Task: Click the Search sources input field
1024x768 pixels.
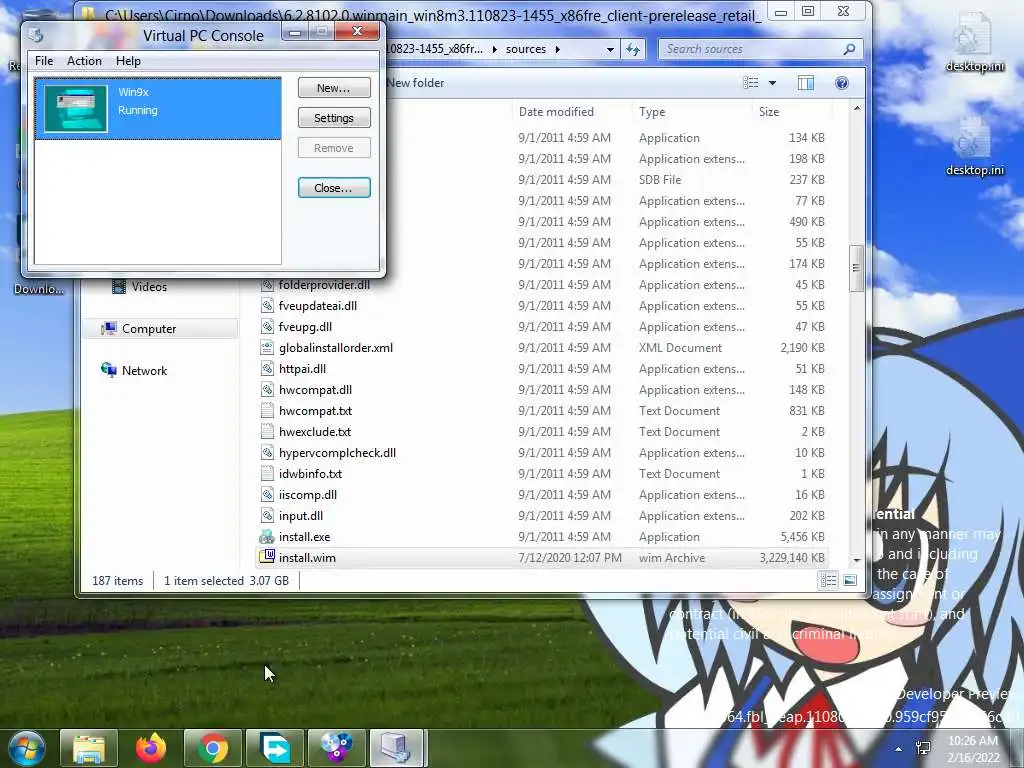Action: point(751,49)
